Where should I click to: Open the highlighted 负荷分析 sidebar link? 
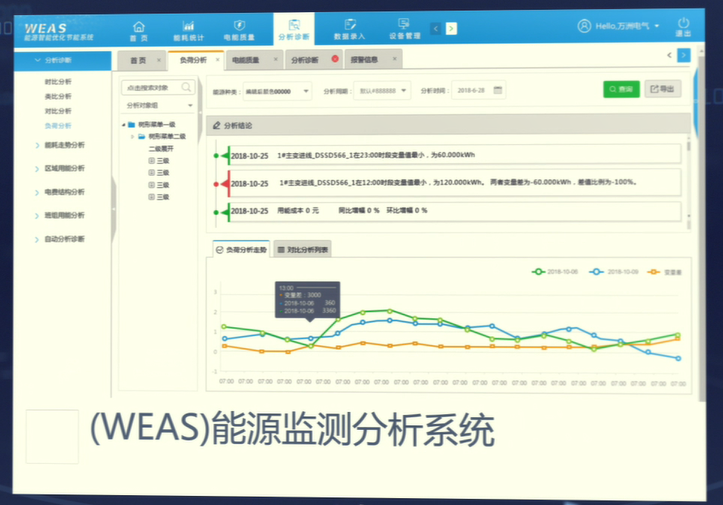[58, 125]
